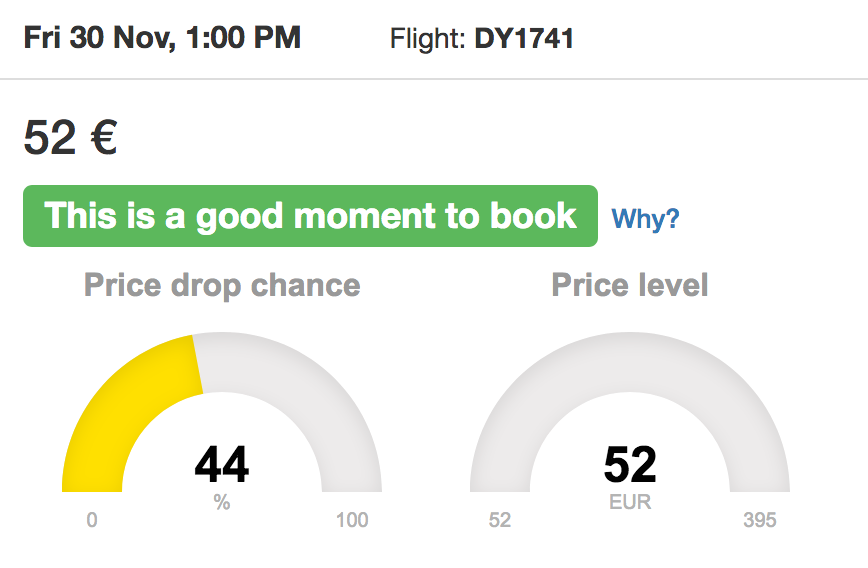The image size is (868, 568).
Task: Click the 44 percent value in gauge
Action: 222,465
